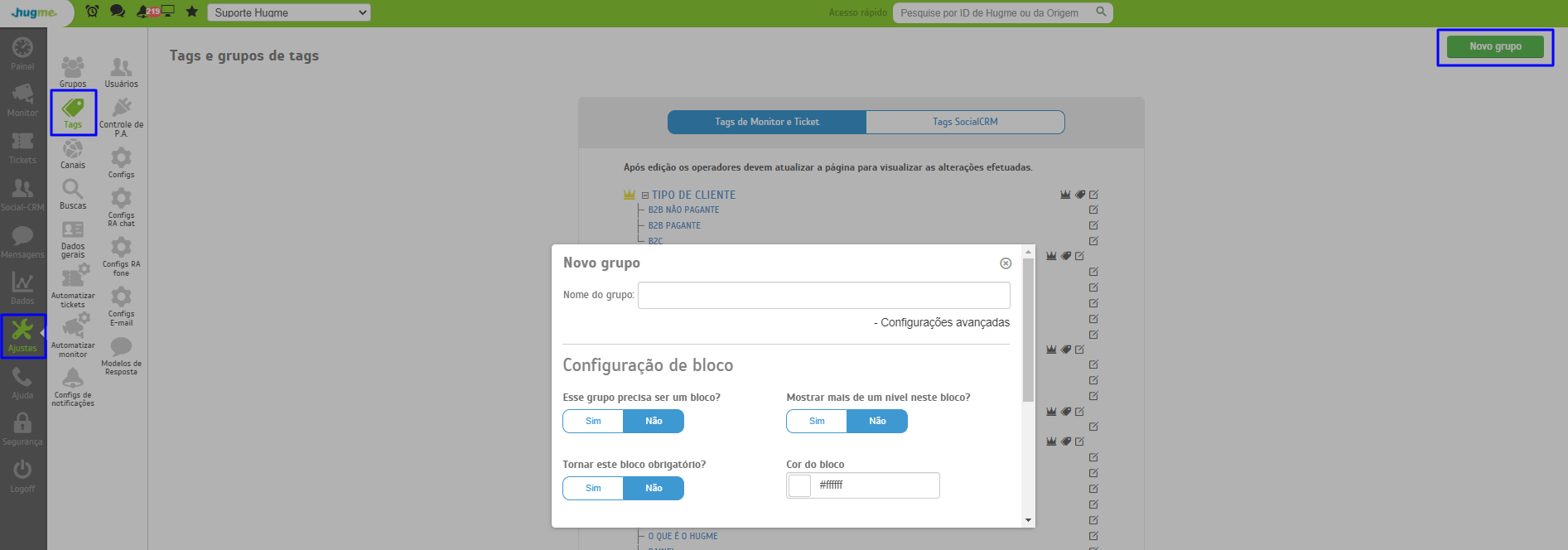
Task: Click the alarm clock icon in top bar
Action: pyautogui.click(x=92, y=12)
